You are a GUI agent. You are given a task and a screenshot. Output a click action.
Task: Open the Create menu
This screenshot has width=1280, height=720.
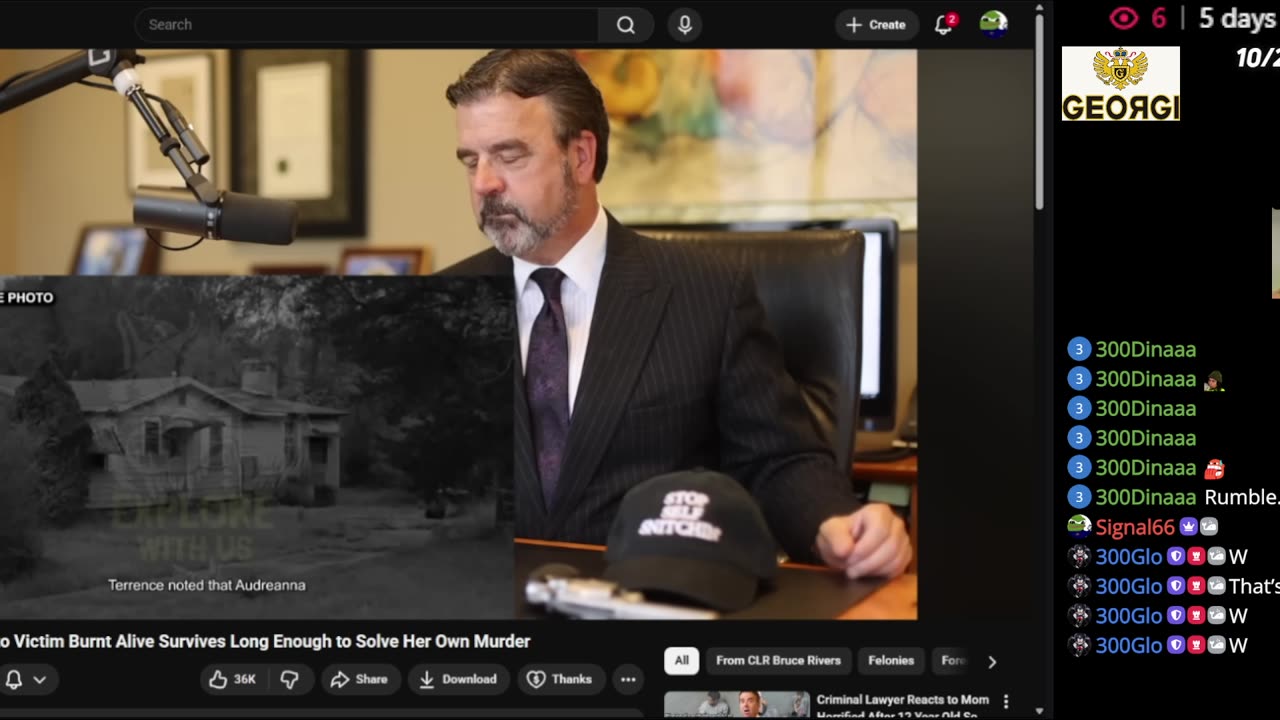pos(876,25)
